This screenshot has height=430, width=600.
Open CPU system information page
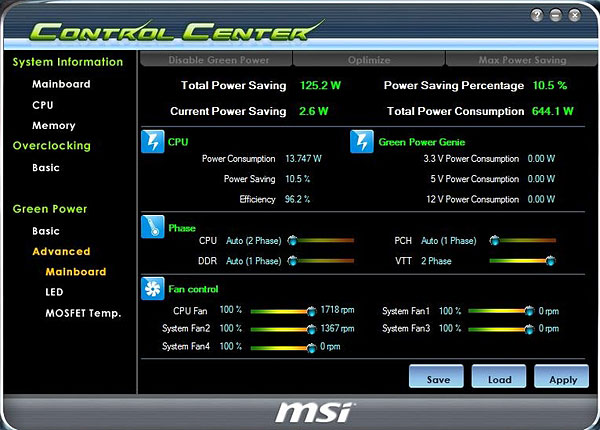click(43, 105)
